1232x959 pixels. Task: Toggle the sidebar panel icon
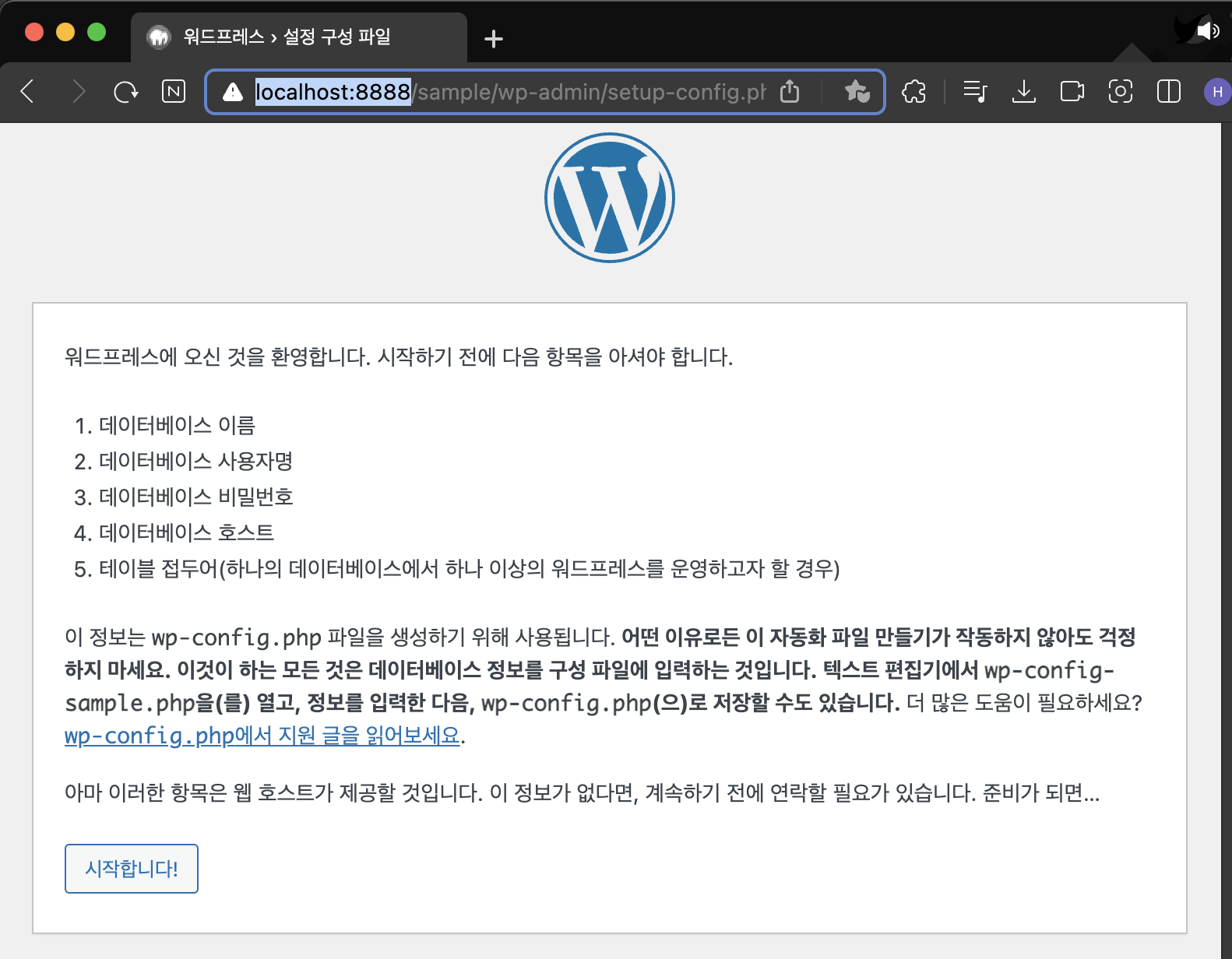1169,92
